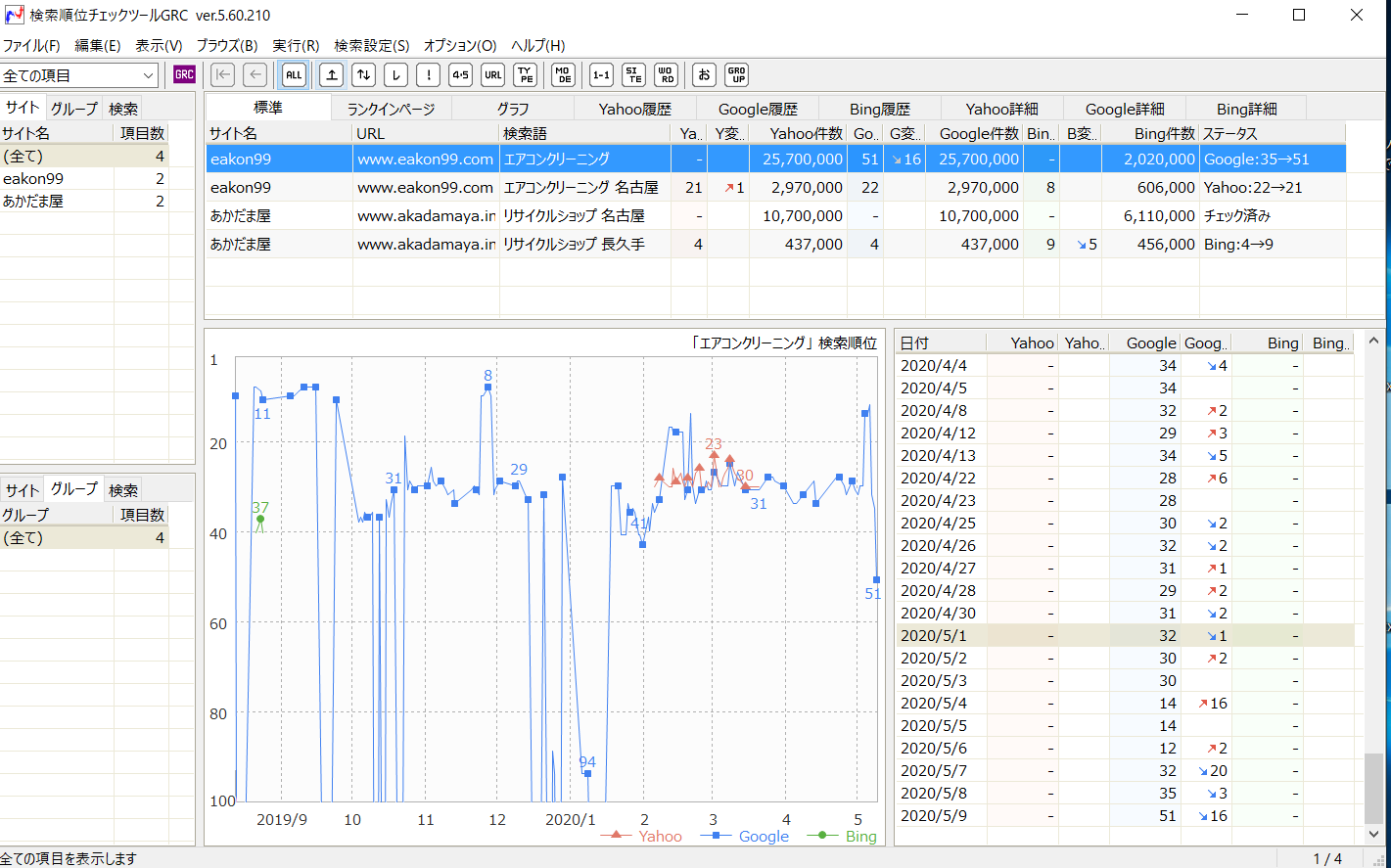Click the SITE toolbar icon

(633, 74)
